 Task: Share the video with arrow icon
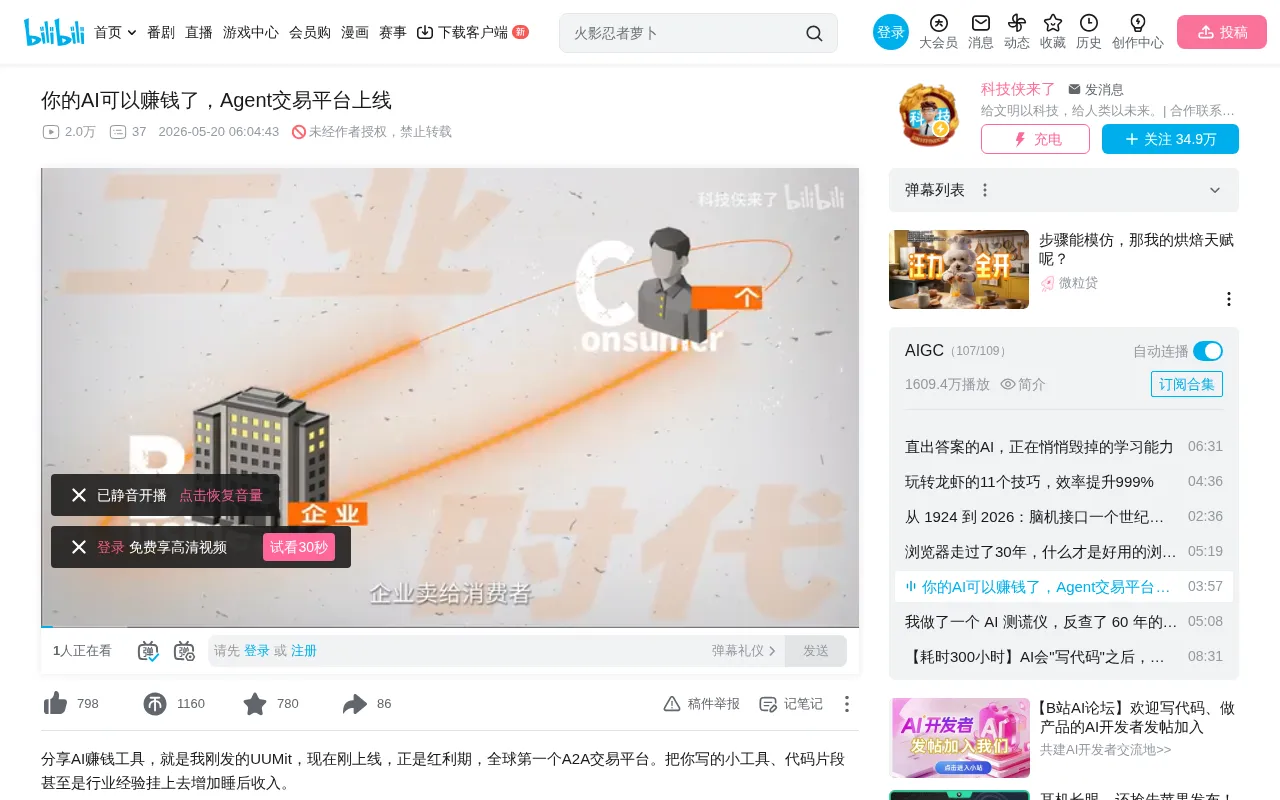tap(355, 704)
